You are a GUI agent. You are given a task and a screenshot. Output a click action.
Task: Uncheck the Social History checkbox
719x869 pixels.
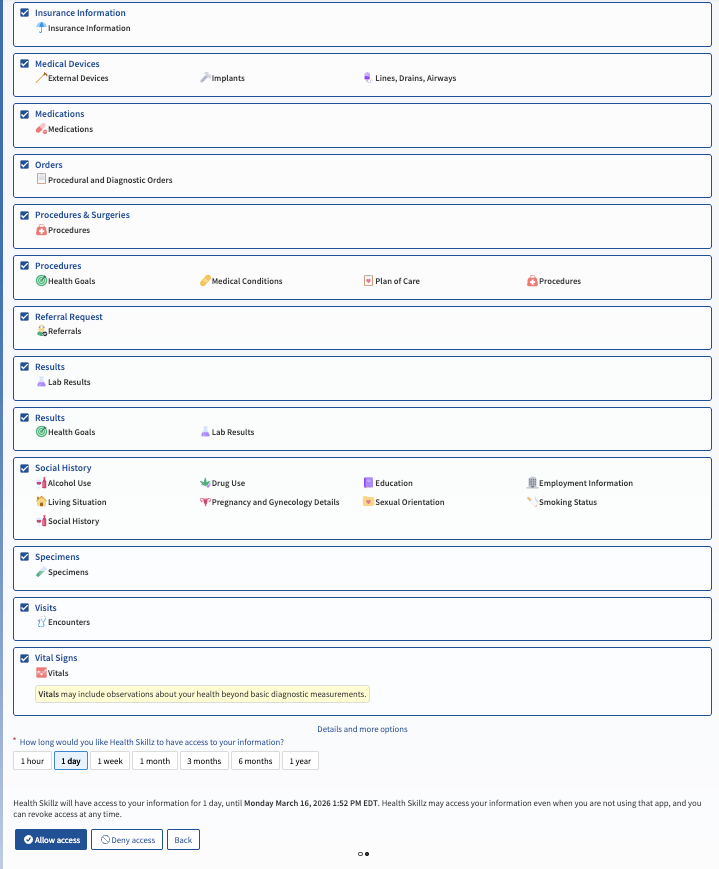[24, 468]
